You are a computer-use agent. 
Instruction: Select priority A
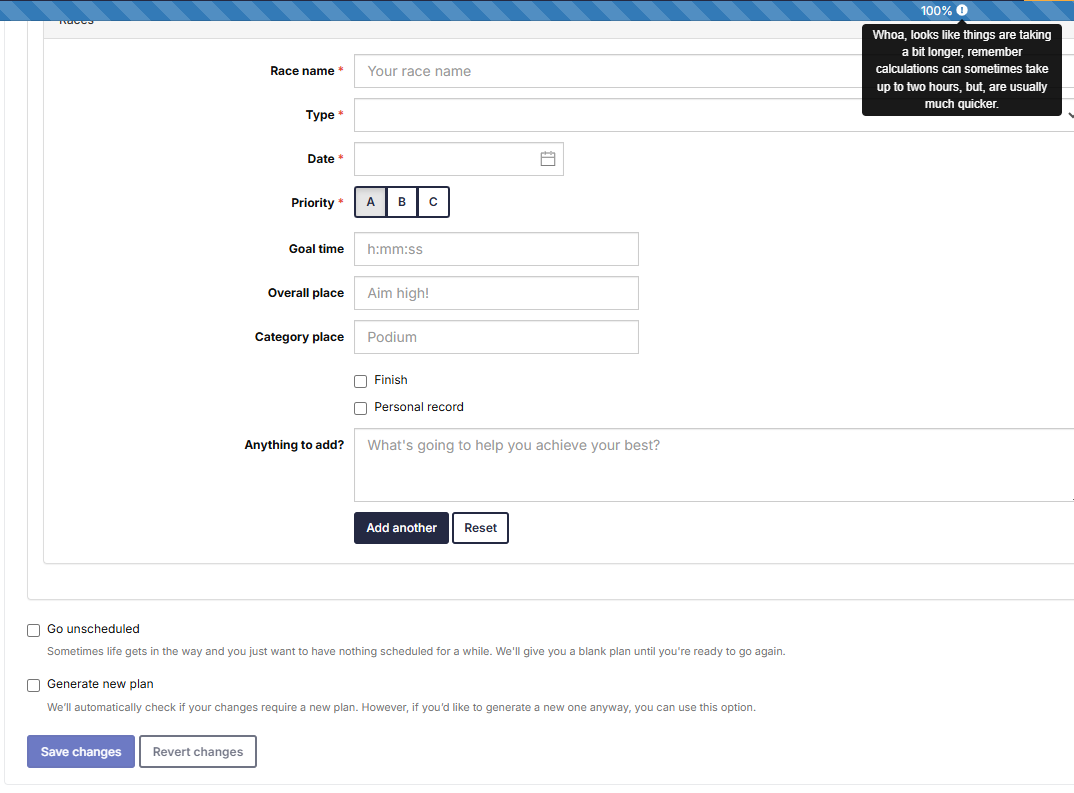tap(370, 202)
